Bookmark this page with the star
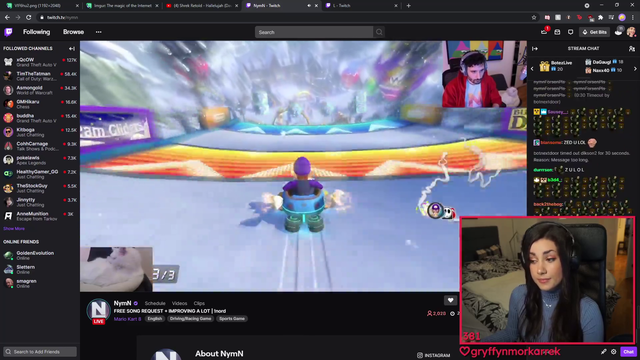This screenshot has width=640, height=360. (534, 18)
